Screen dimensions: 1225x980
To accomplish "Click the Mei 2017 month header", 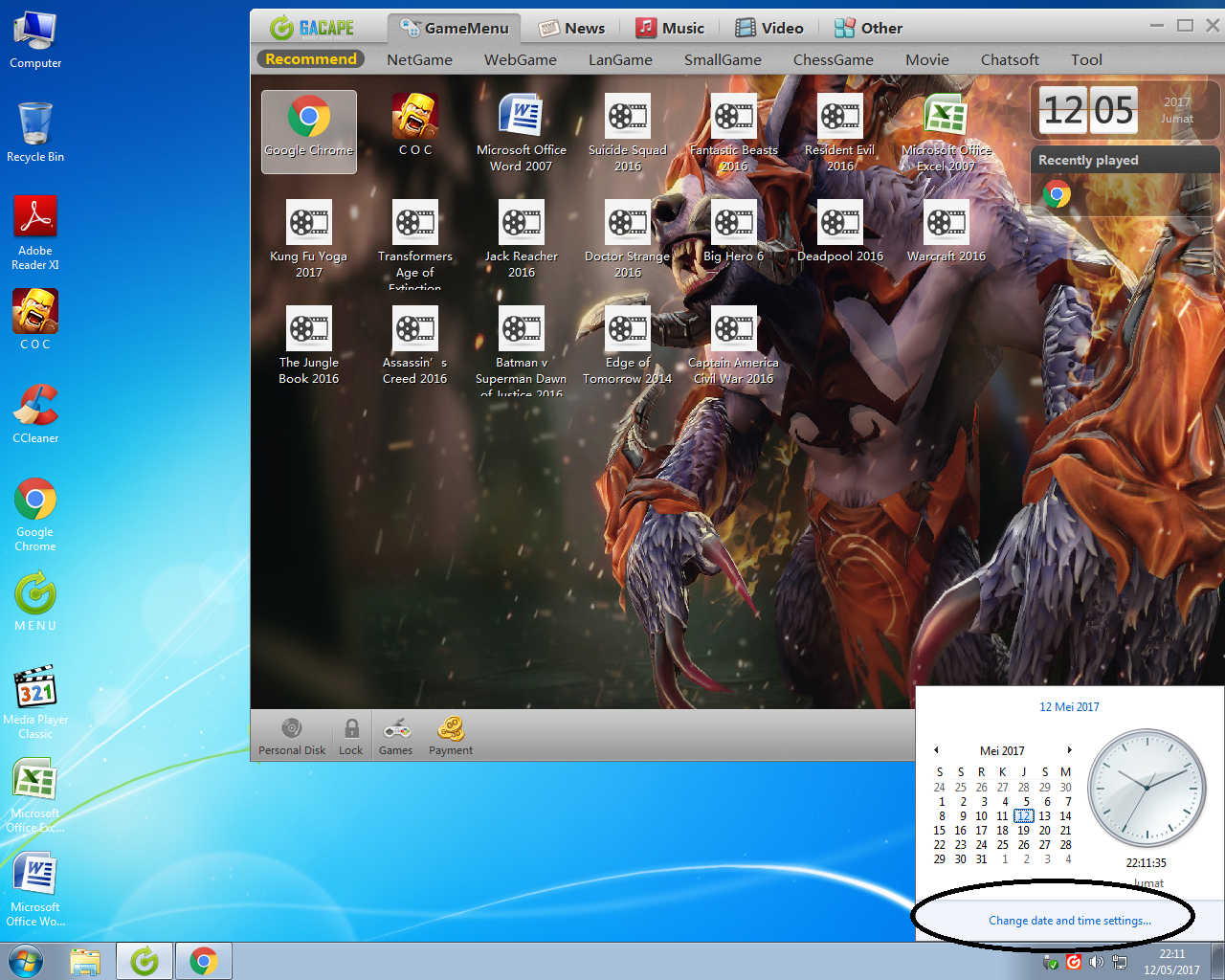I will [1002, 751].
